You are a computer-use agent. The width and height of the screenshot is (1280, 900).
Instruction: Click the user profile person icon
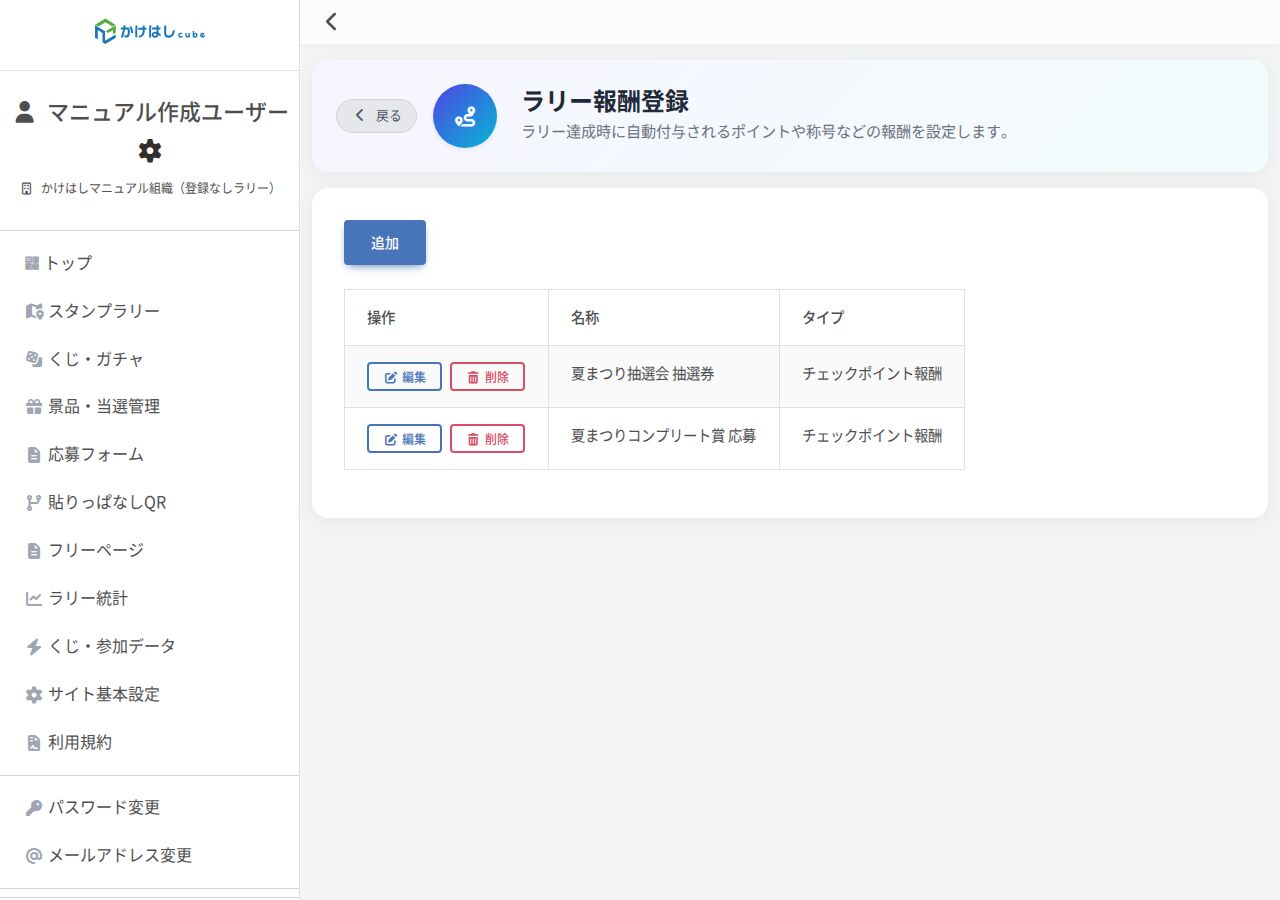(25, 112)
